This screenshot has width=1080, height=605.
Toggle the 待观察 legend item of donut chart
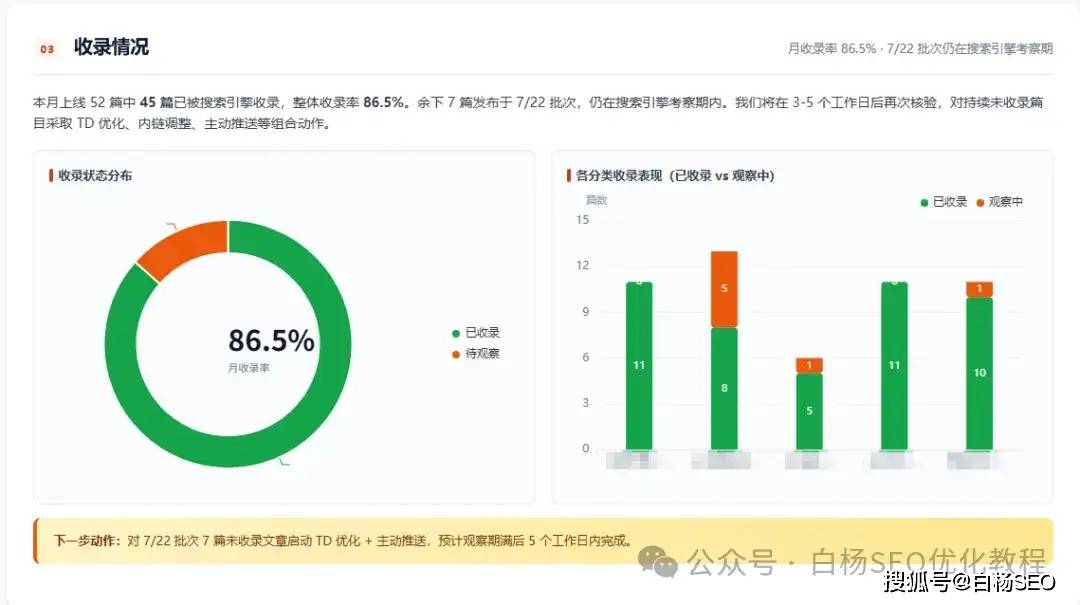(476, 353)
